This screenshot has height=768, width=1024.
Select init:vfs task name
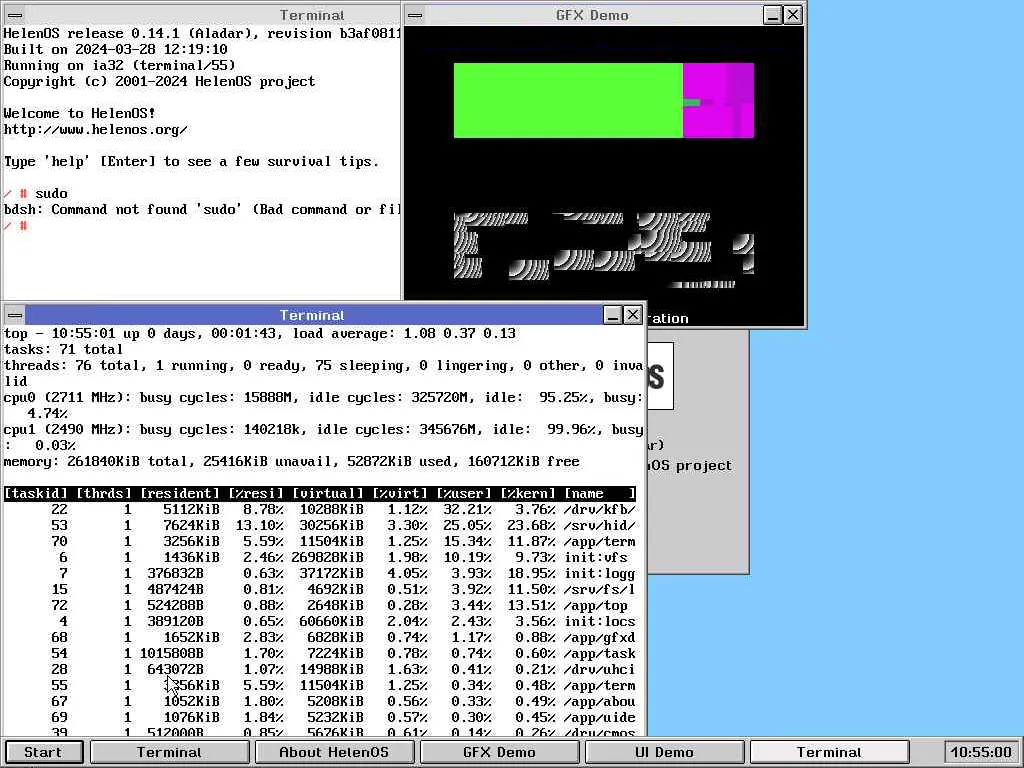click(596, 557)
